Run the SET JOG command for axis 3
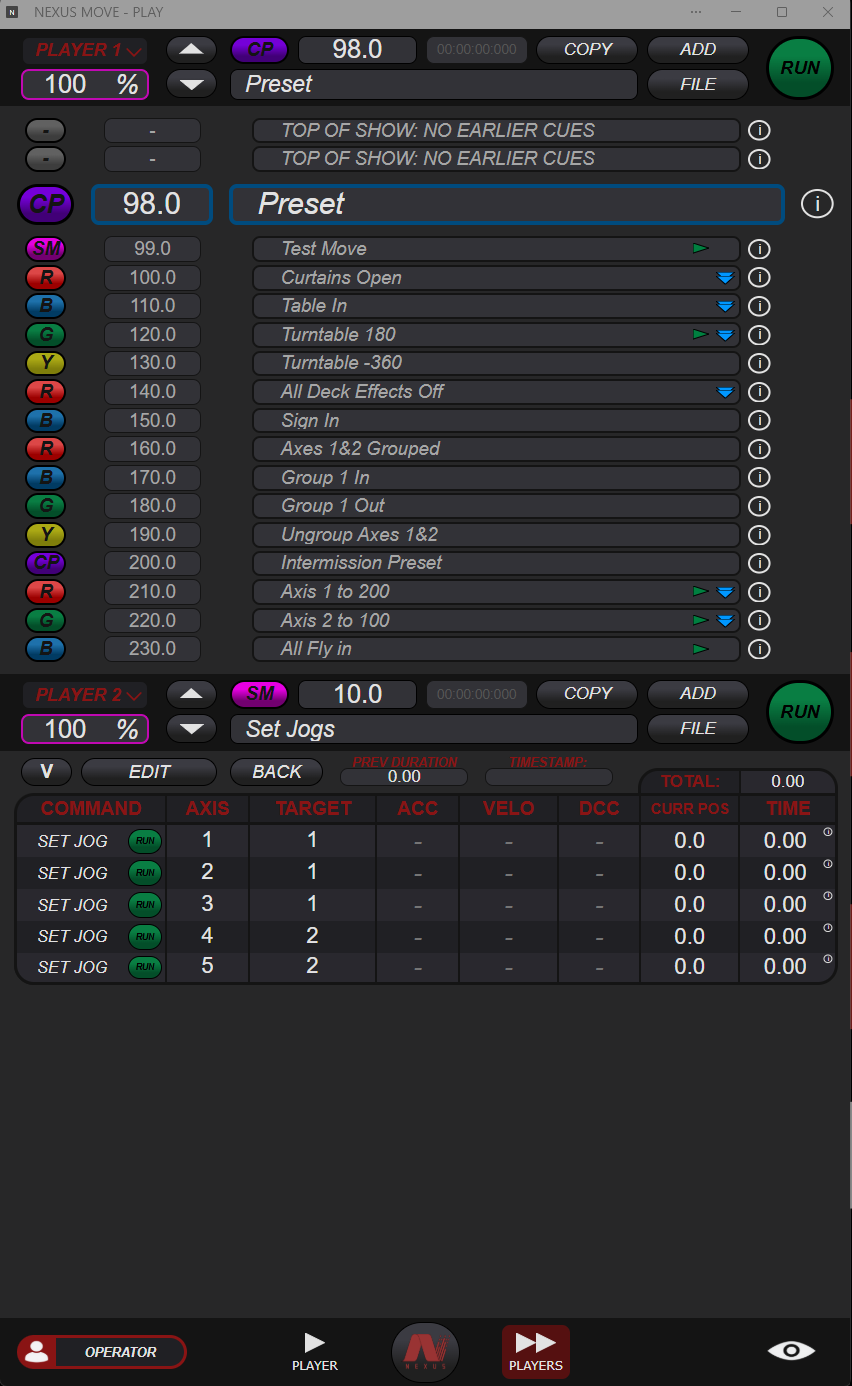This screenshot has width=852, height=1386. pyautogui.click(x=145, y=905)
